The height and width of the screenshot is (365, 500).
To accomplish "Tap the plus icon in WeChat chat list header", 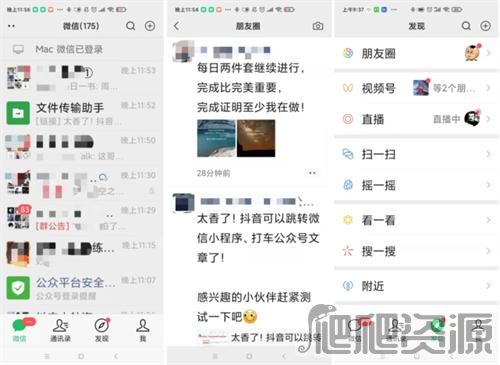I will tap(150, 26).
